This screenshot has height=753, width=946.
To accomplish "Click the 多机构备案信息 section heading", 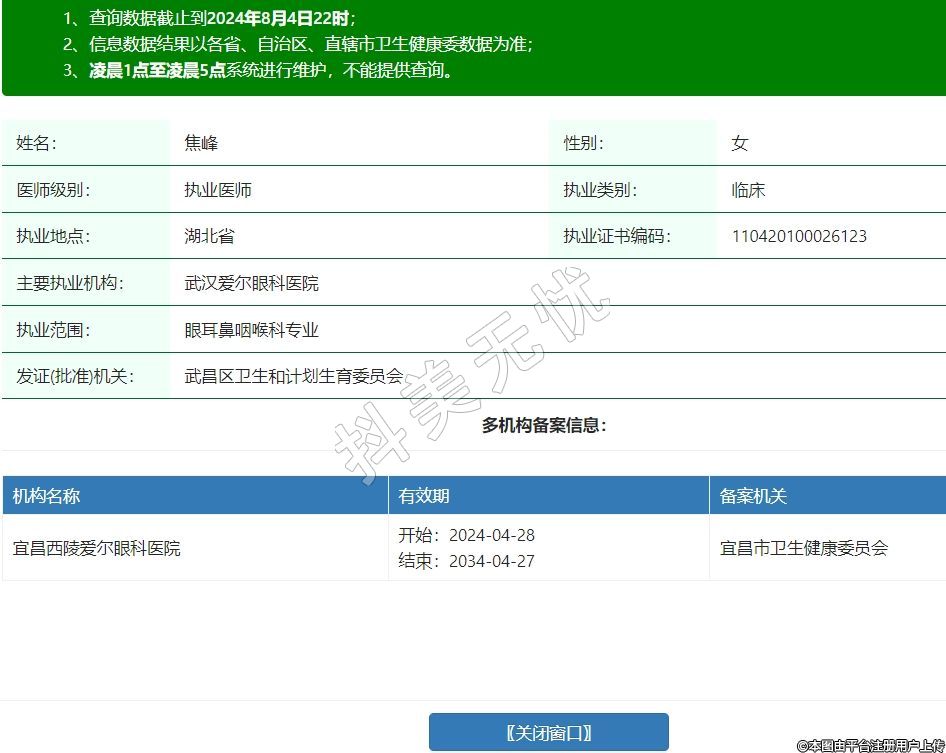I will pos(543,425).
